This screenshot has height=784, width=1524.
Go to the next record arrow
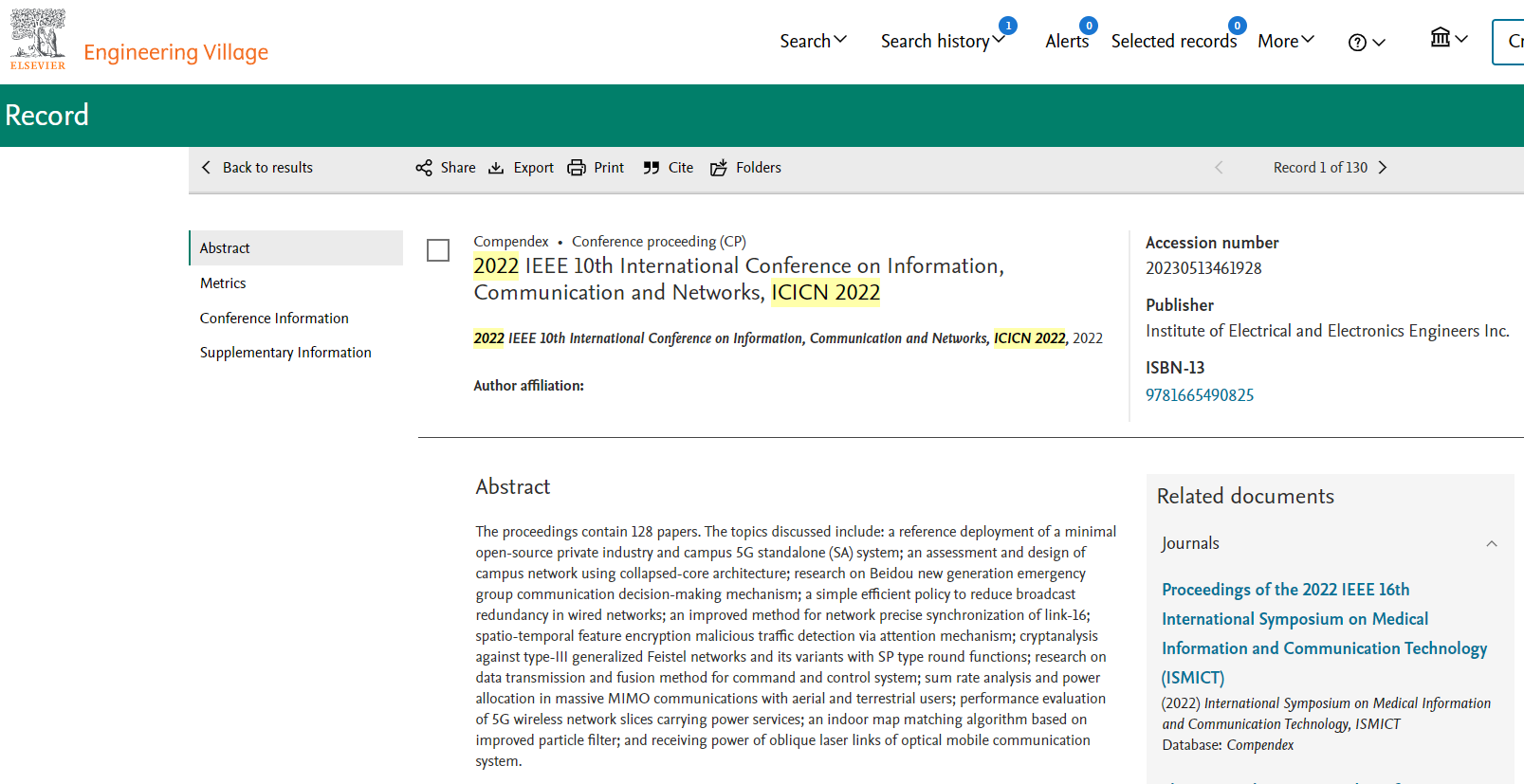pyautogui.click(x=1383, y=168)
